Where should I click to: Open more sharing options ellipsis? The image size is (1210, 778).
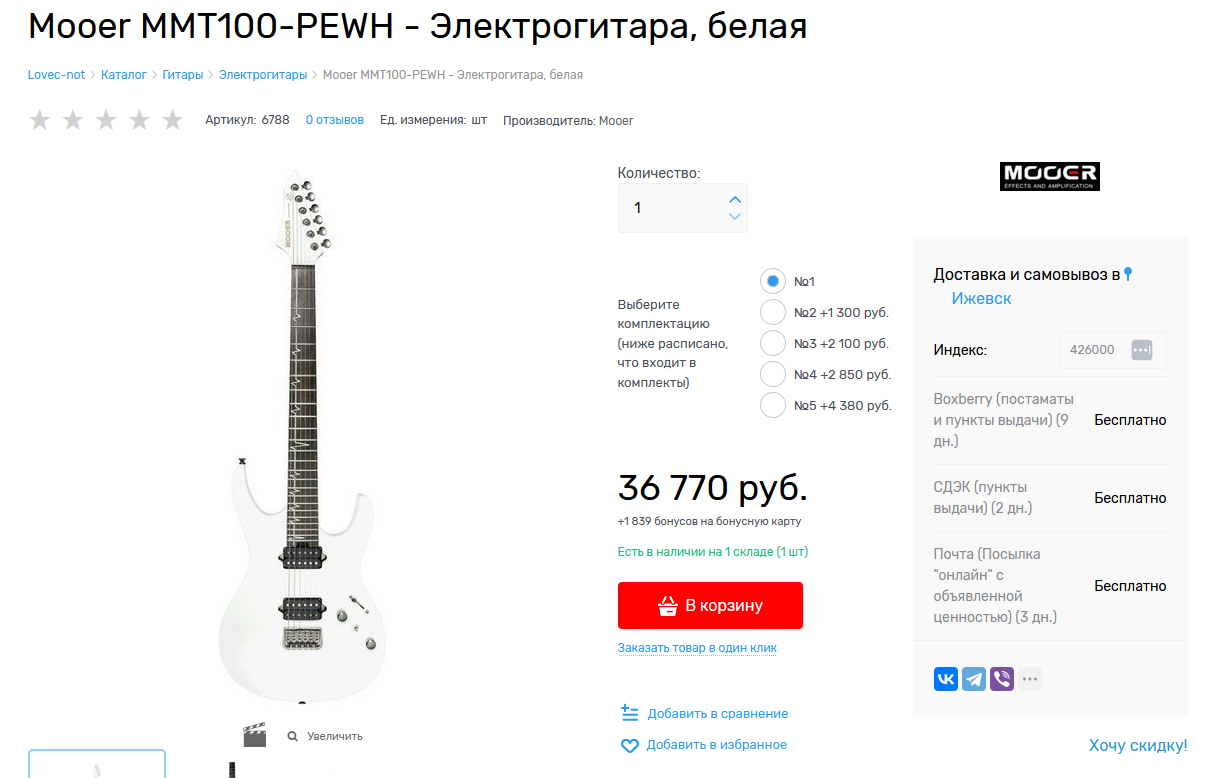click(x=1030, y=679)
